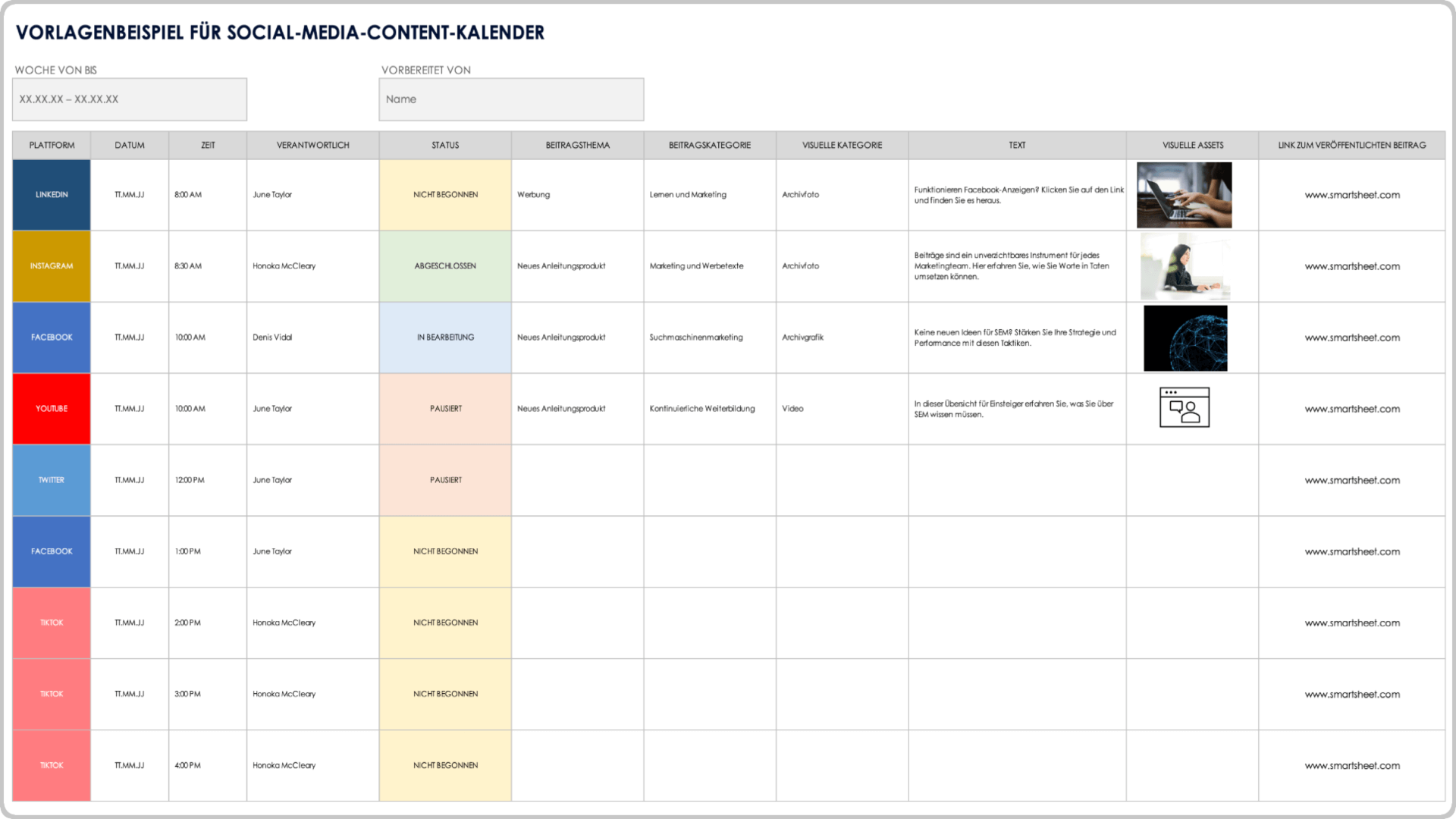Open smartsheet.com link in Facebook 1:00 PM row
This screenshot has height=819, width=1456.
click(x=1352, y=551)
